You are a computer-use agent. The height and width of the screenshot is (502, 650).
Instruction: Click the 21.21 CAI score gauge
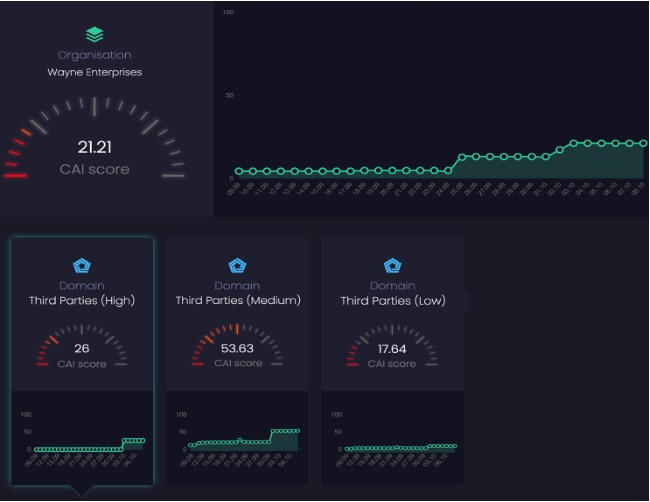tap(95, 139)
